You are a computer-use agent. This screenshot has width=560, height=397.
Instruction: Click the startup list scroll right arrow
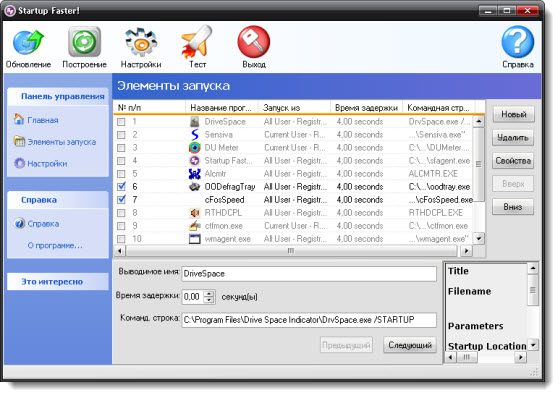466,251
